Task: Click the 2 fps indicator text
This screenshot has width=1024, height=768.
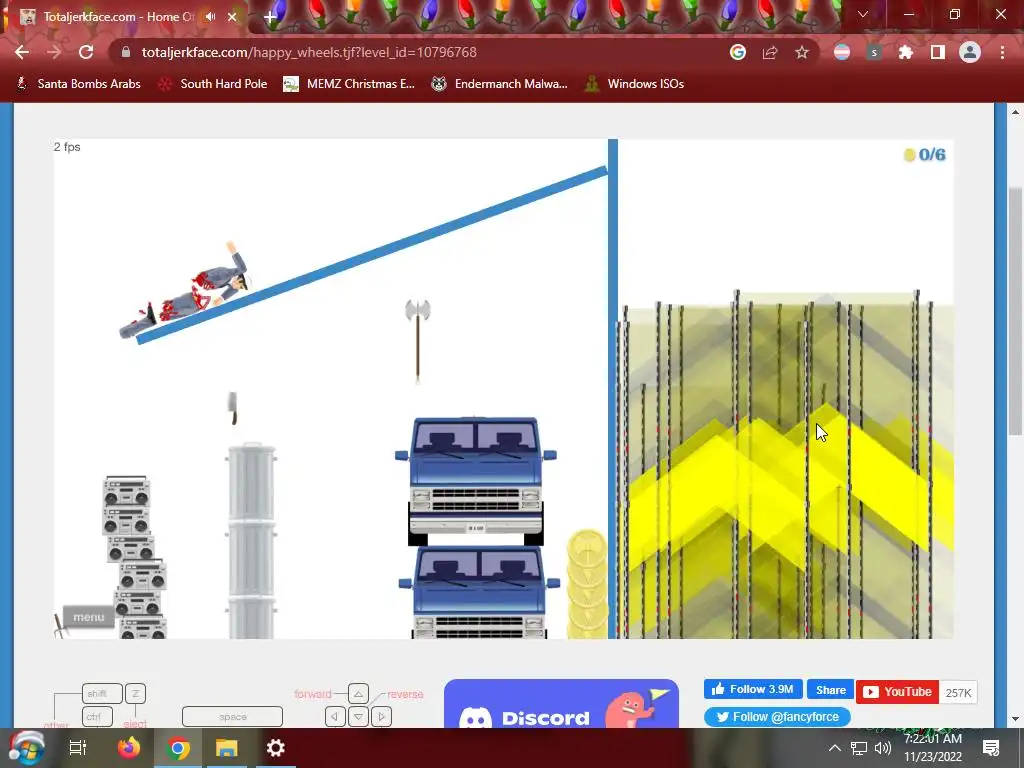Action: click(x=67, y=147)
